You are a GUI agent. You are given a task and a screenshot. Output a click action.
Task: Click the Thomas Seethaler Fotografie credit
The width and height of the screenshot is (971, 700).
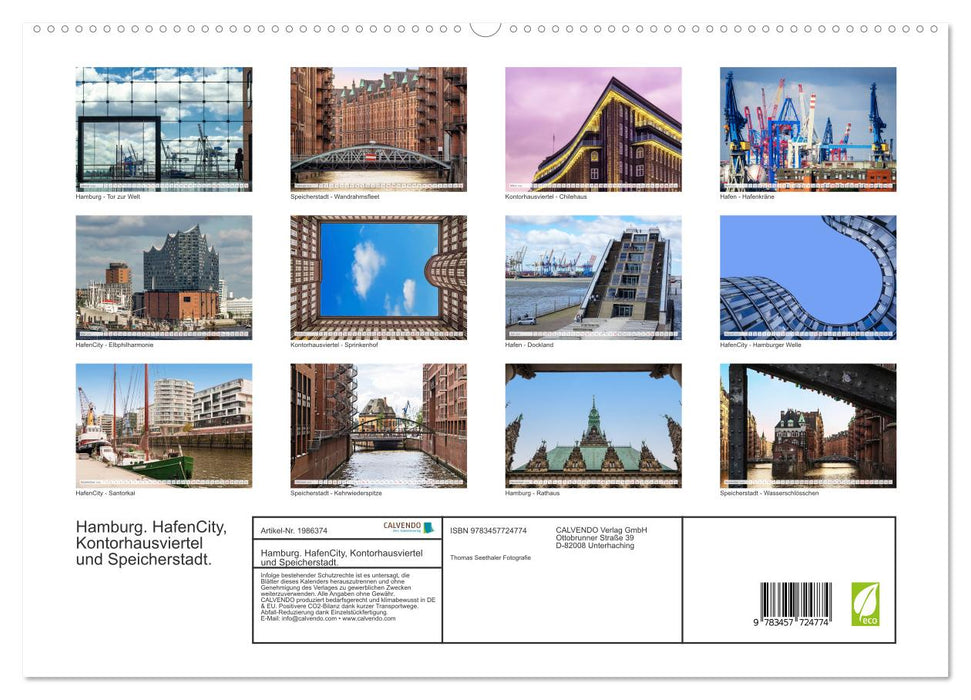[489, 556]
